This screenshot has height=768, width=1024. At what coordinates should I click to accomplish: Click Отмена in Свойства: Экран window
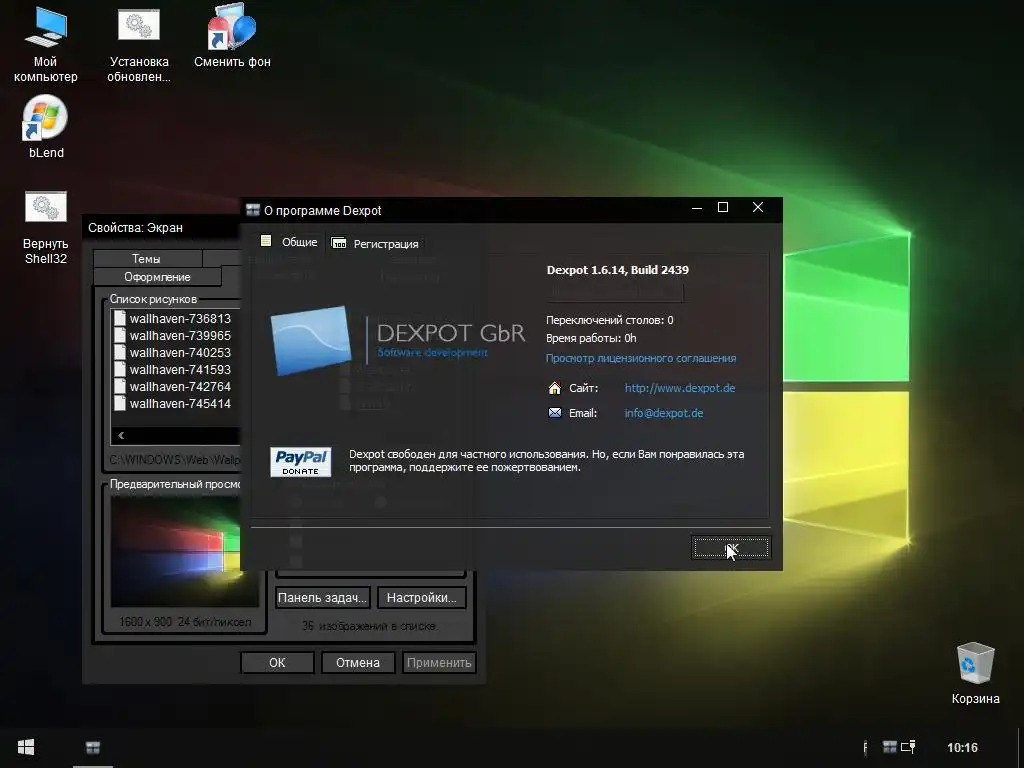tap(358, 662)
